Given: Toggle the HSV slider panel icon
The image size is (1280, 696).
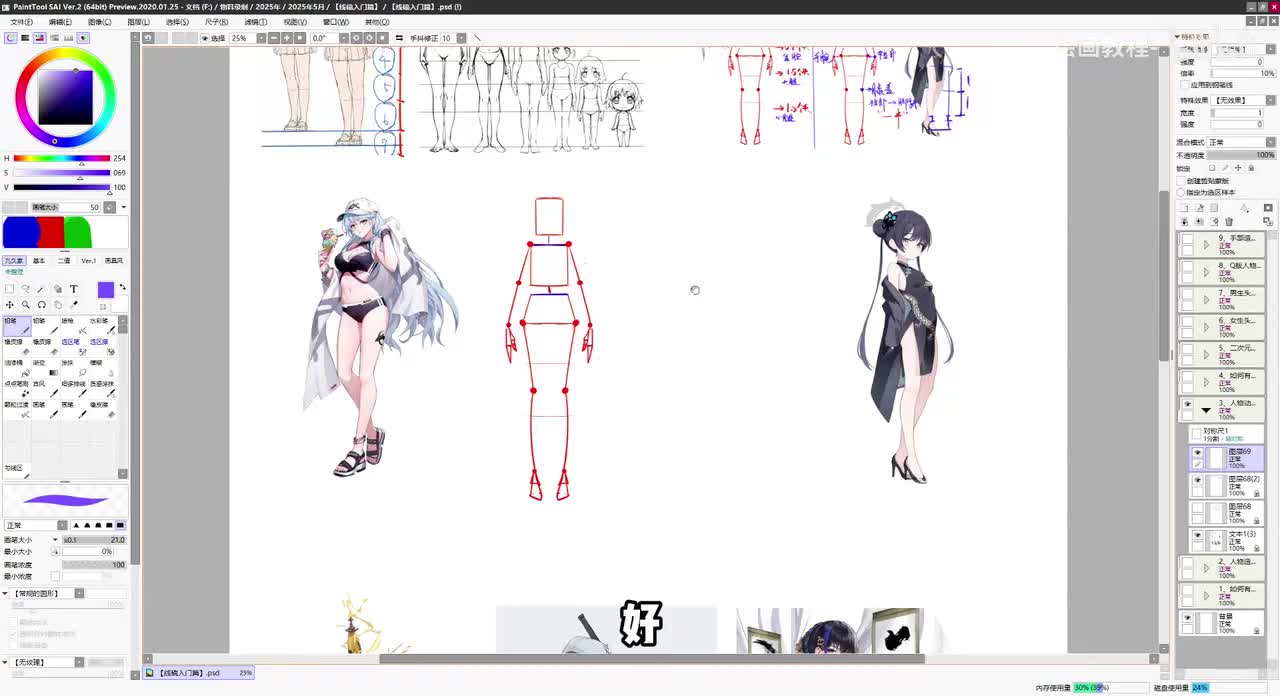Looking at the screenshot, I should (x=39, y=38).
